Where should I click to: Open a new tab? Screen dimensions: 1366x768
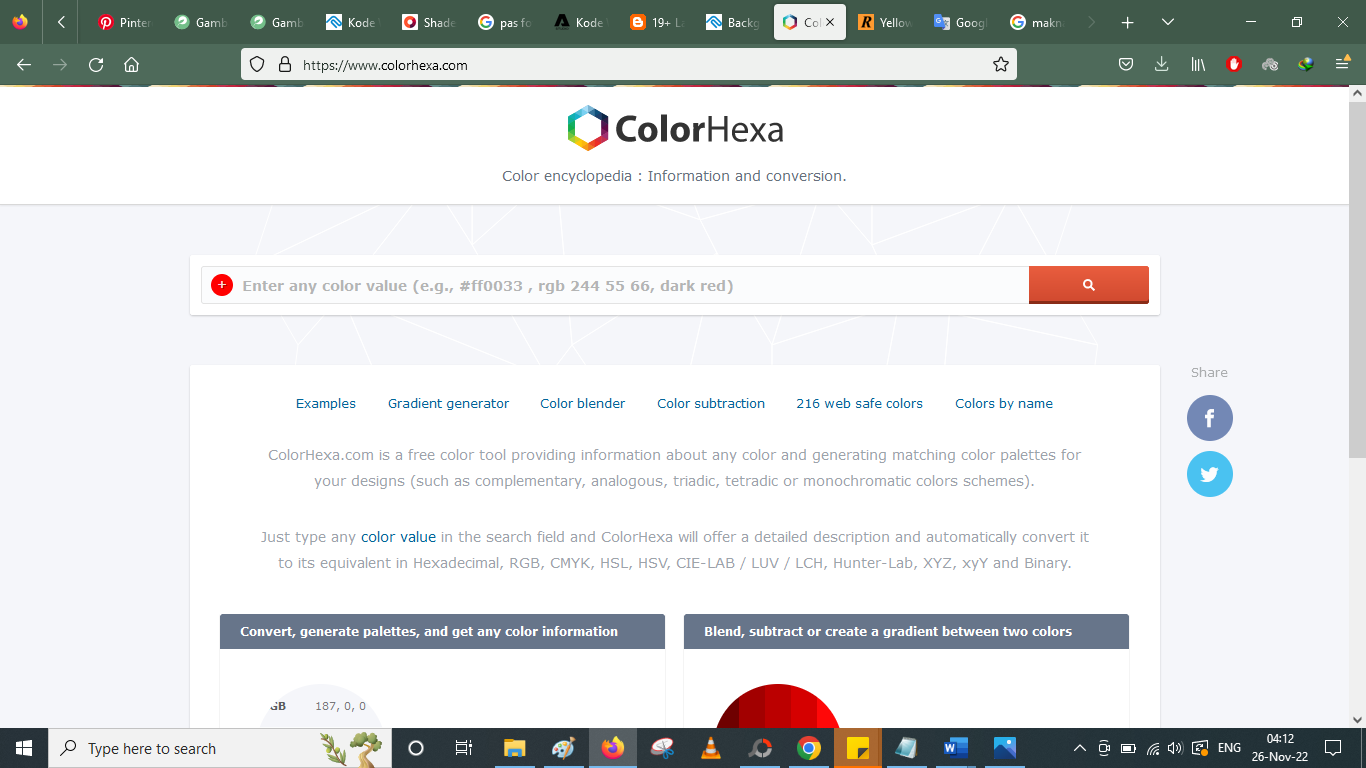[x=1128, y=22]
